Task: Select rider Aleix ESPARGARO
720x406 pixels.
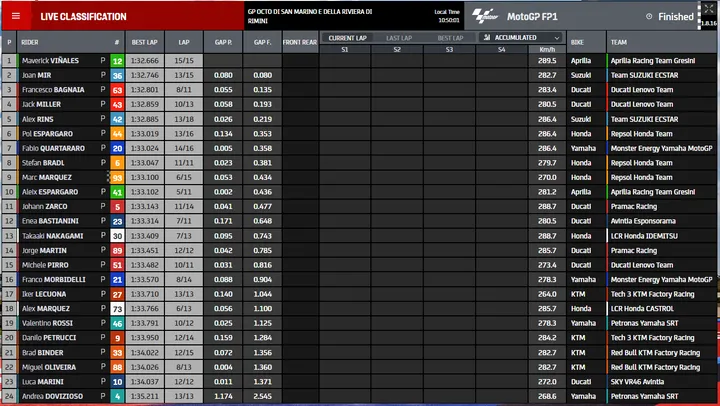Action: 50,192
